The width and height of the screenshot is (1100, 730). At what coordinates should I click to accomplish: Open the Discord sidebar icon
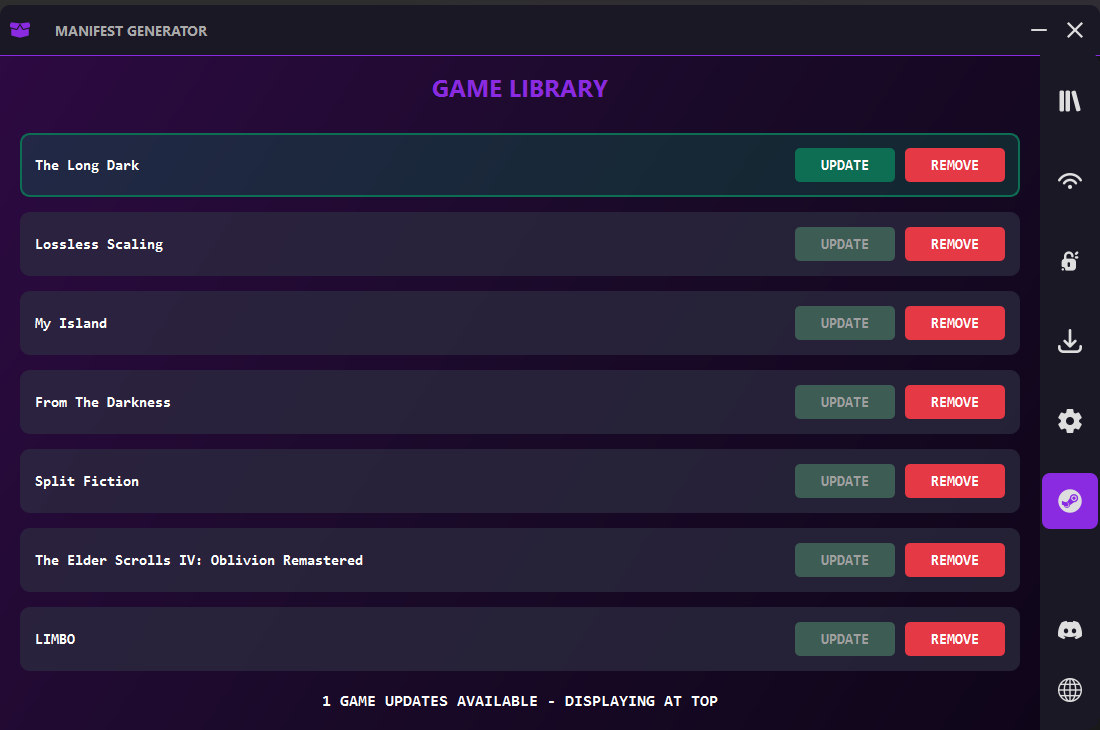pos(1069,630)
